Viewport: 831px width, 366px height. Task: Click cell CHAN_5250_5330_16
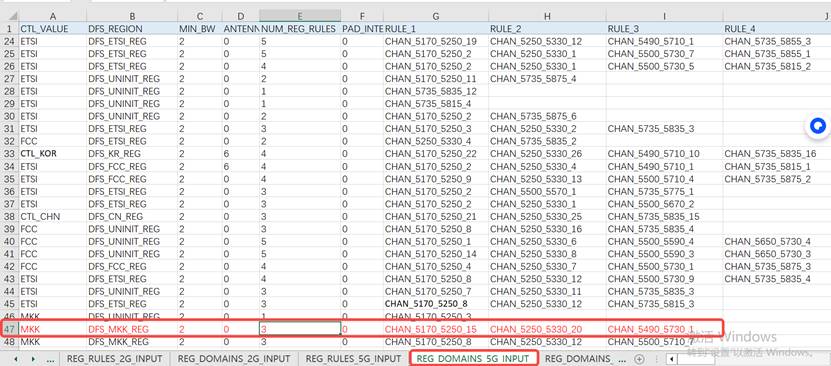[x=547, y=229]
